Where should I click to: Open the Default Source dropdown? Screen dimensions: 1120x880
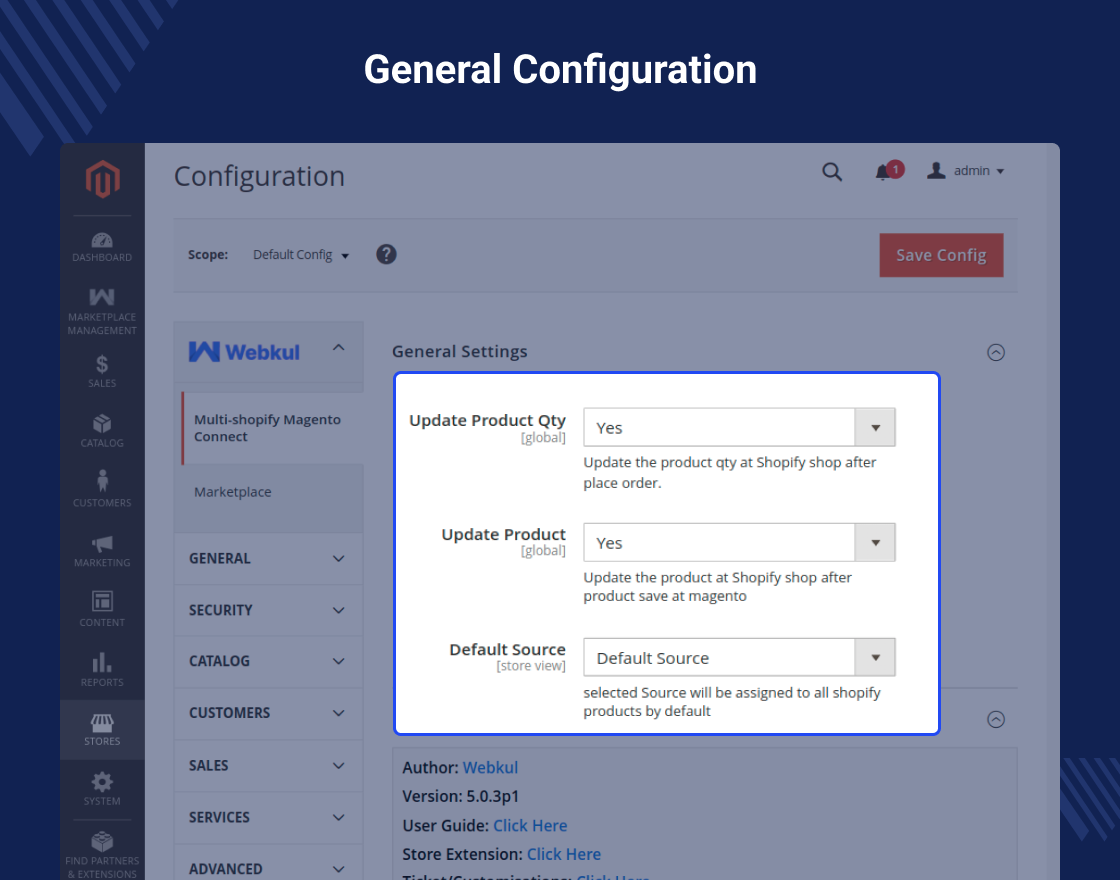point(739,657)
